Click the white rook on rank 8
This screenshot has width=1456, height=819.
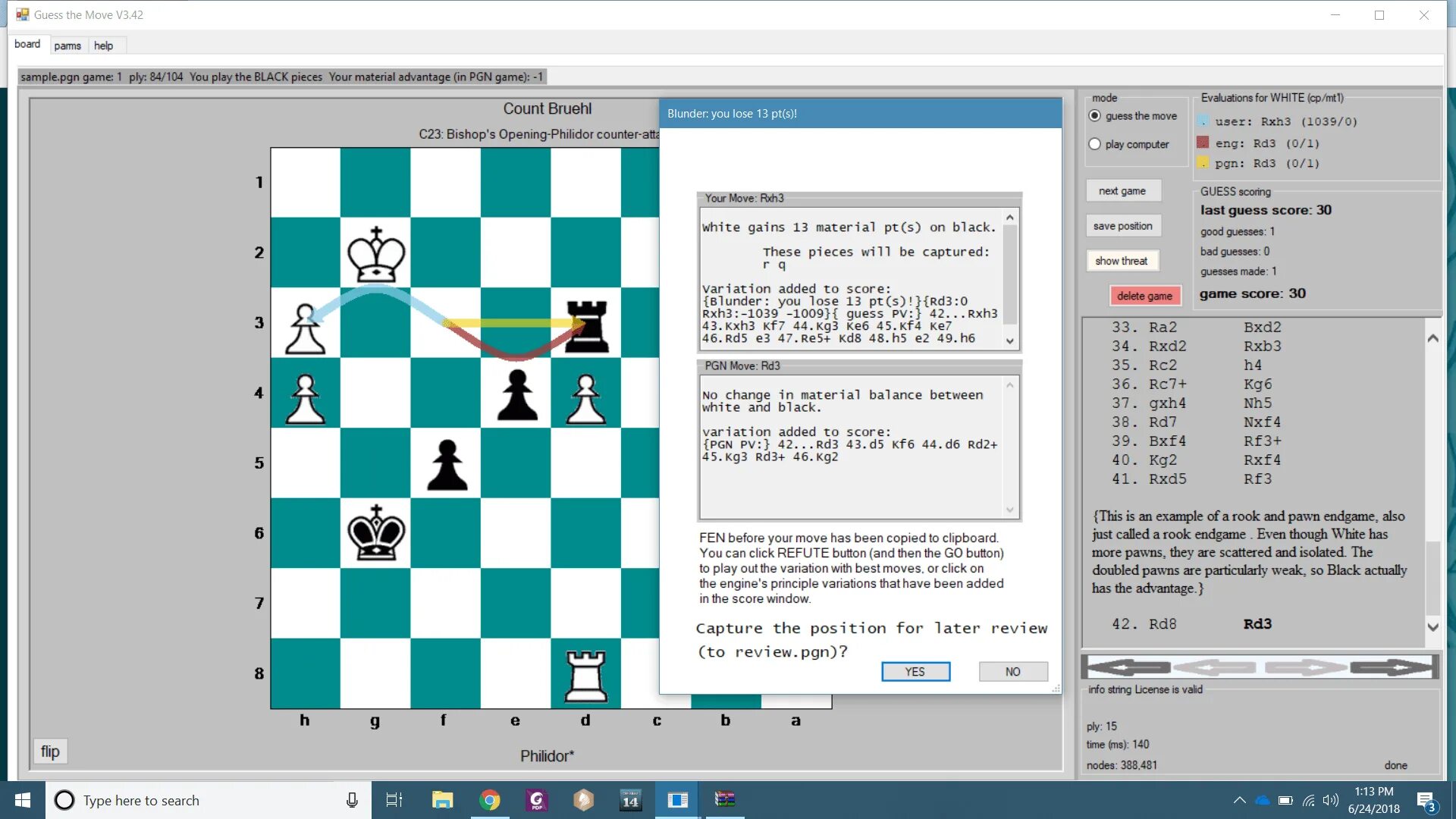point(586,675)
